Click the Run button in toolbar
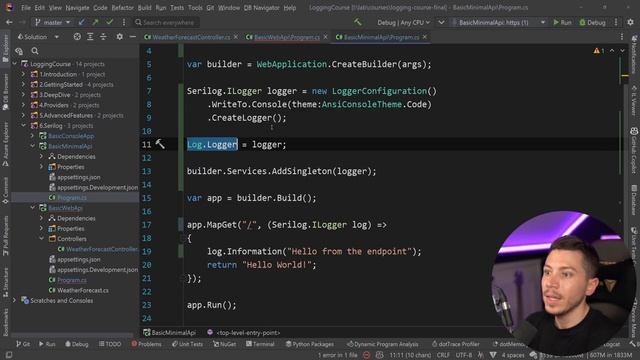 point(562,22)
